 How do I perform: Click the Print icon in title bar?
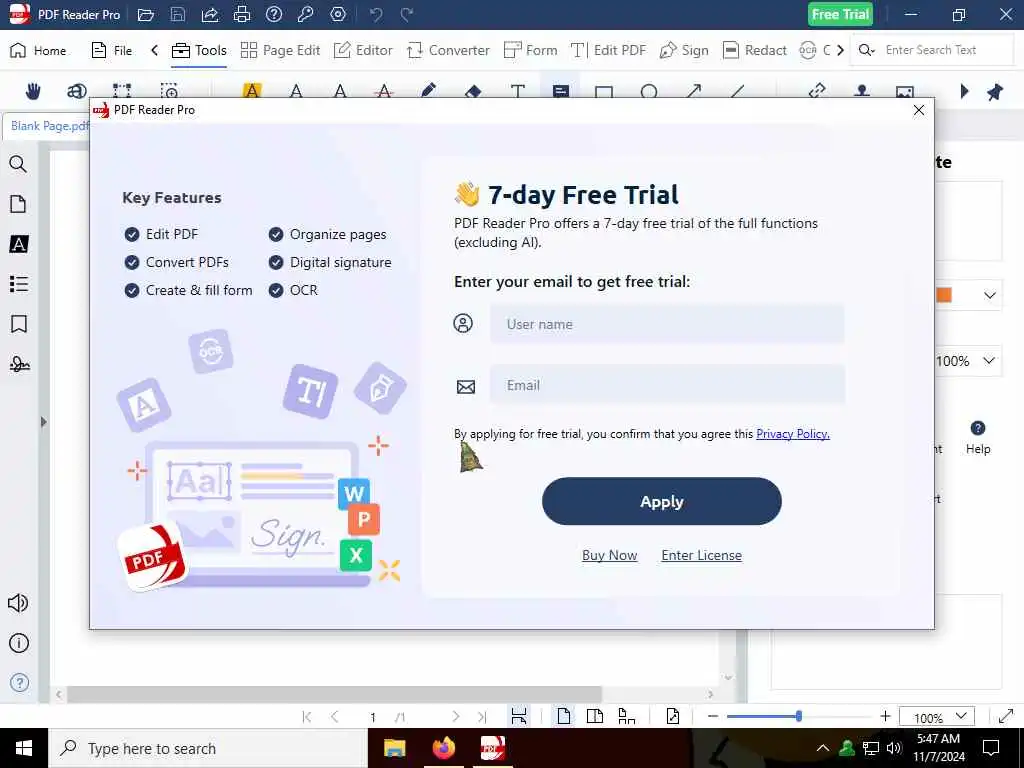pos(242,14)
